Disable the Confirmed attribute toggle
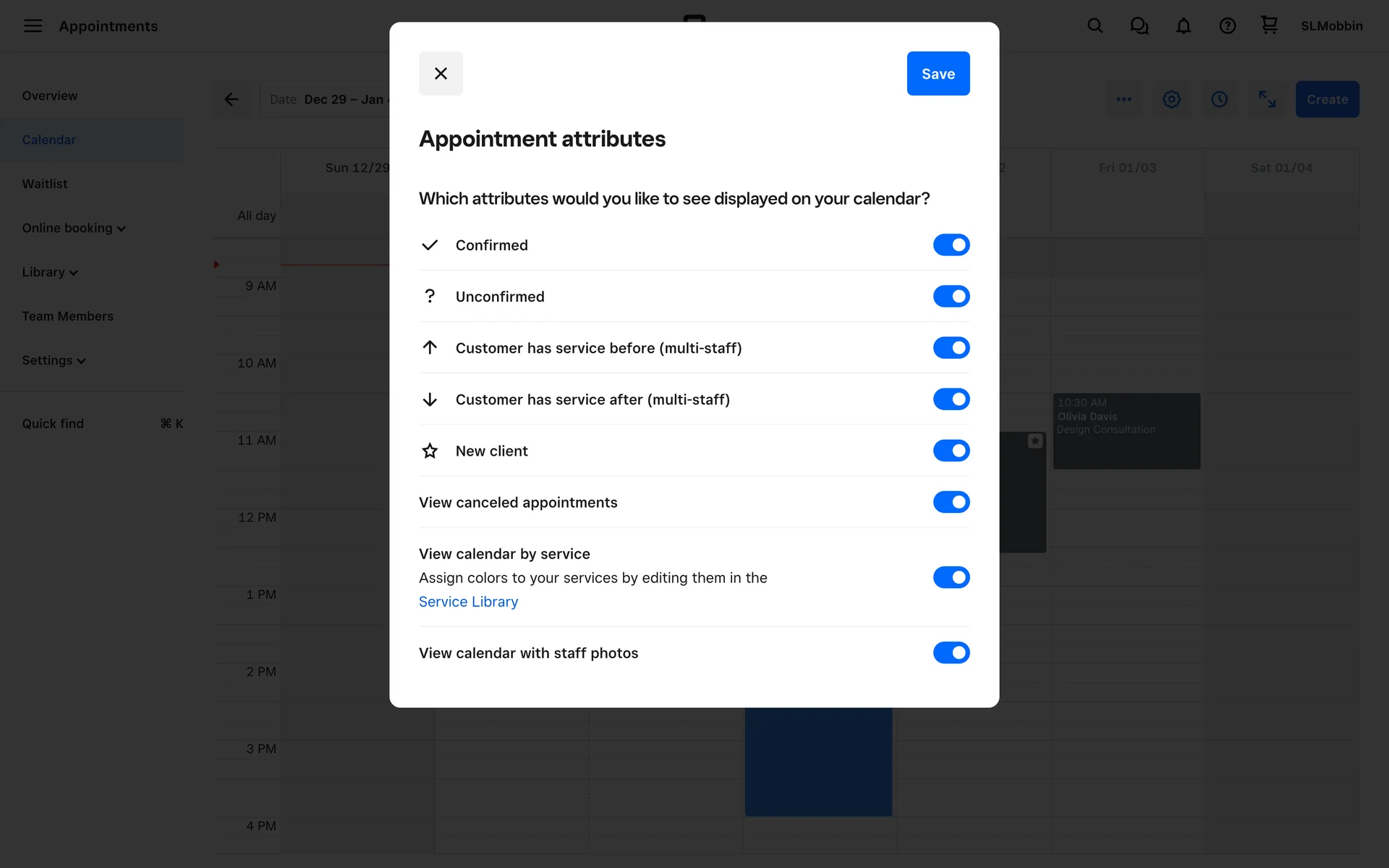 click(951, 245)
